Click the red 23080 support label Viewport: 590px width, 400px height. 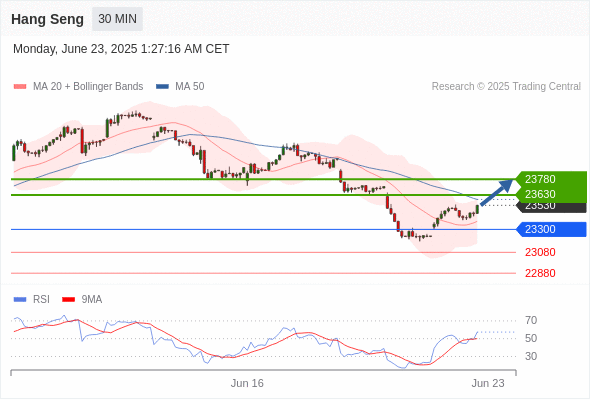[540, 252]
